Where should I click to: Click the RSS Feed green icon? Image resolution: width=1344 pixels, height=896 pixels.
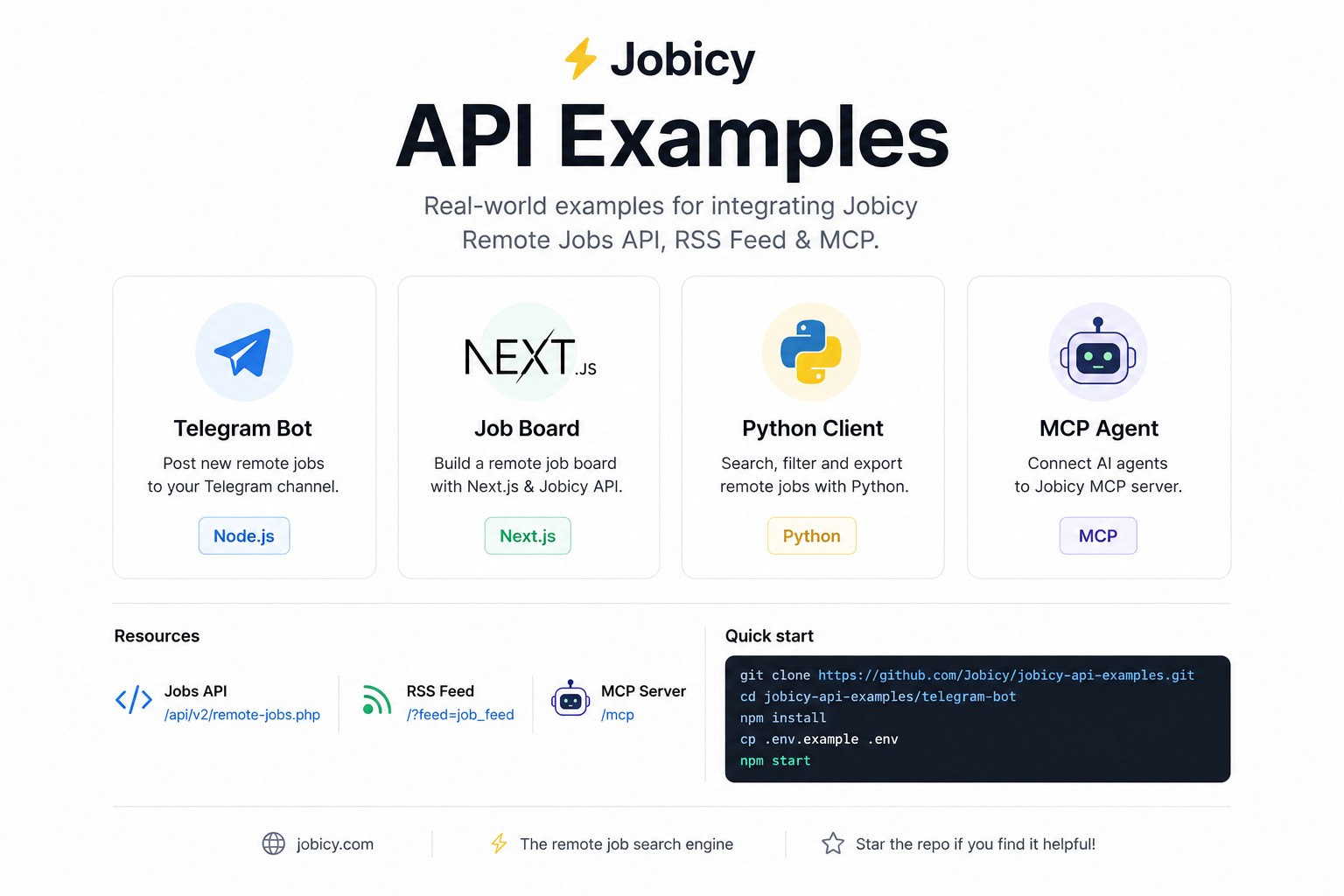(x=376, y=700)
